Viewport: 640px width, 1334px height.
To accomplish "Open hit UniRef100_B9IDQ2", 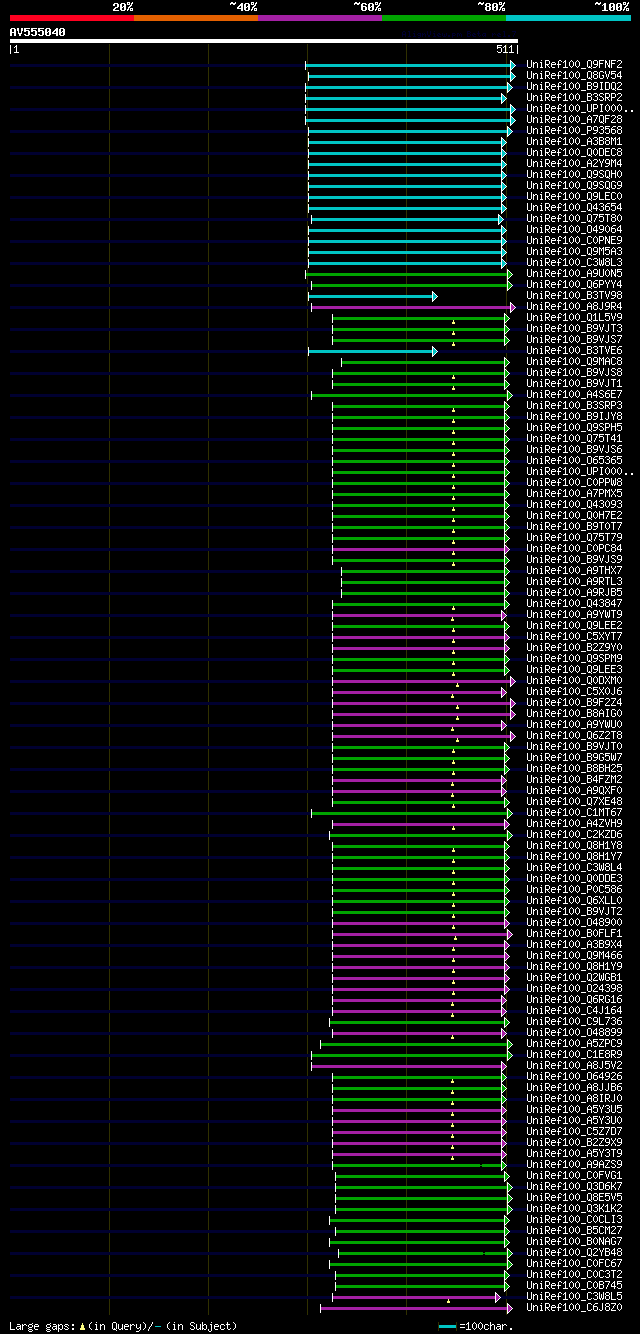I will click(575, 86).
